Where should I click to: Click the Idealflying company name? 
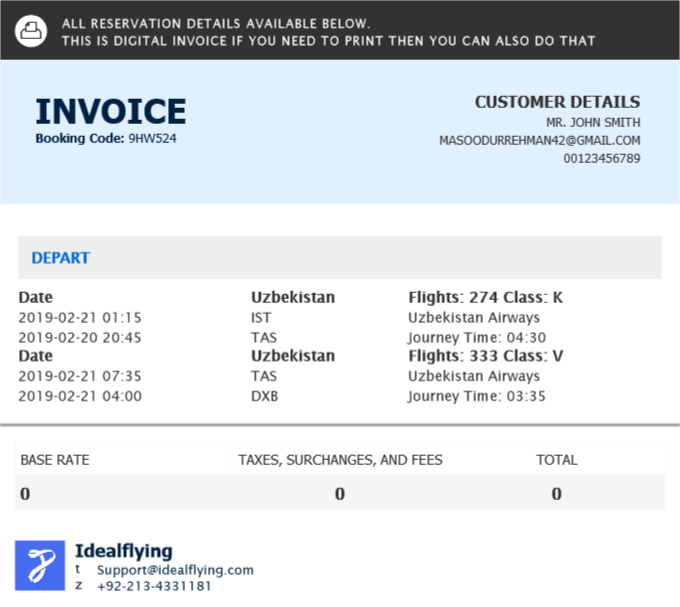123,551
